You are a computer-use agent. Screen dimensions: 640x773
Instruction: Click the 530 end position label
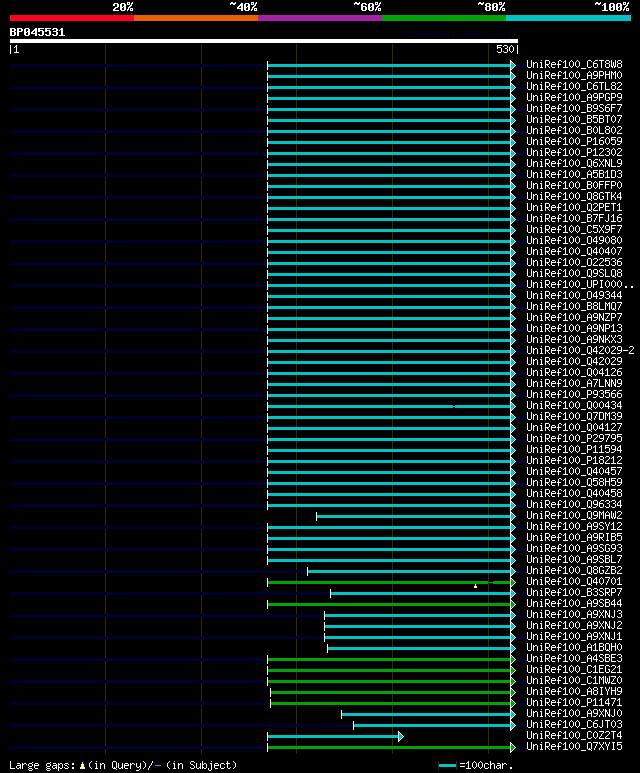505,49
